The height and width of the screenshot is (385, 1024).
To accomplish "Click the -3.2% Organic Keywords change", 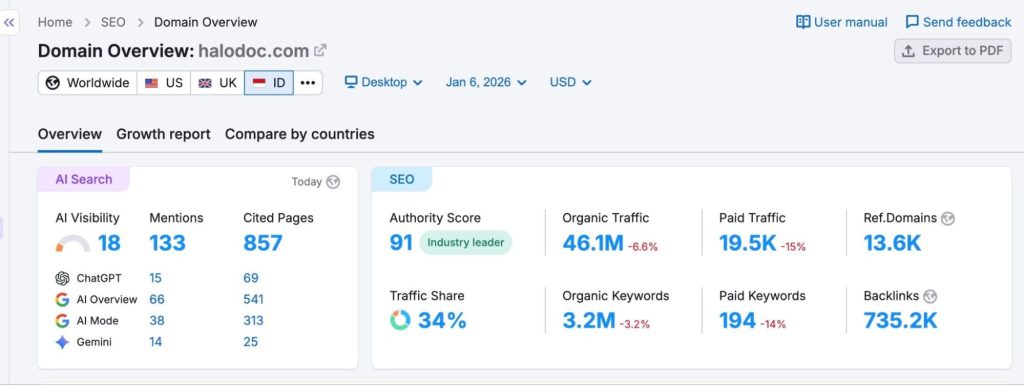I will pos(634,324).
